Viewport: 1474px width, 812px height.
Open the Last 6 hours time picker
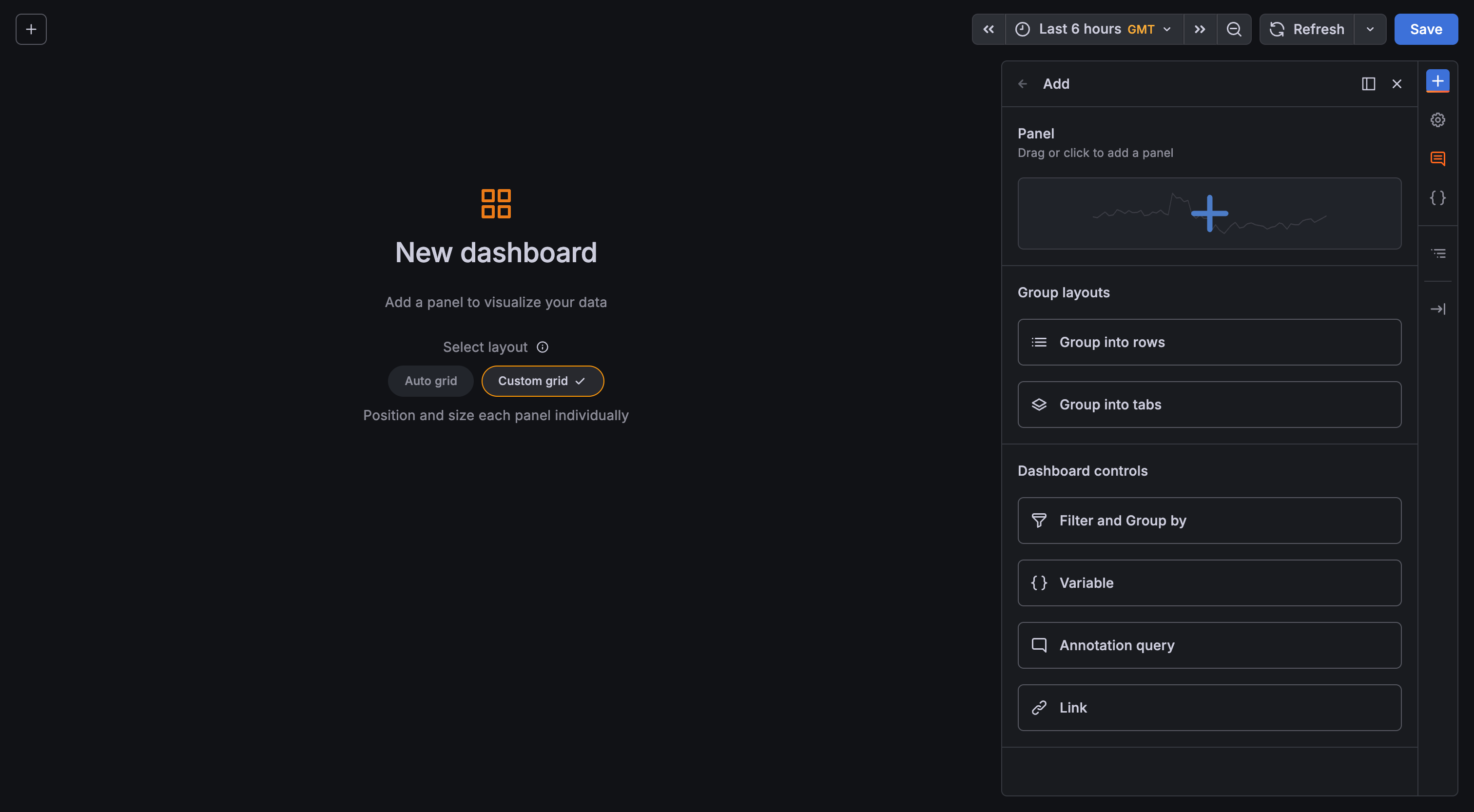pyautogui.click(x=1093, y=29)
